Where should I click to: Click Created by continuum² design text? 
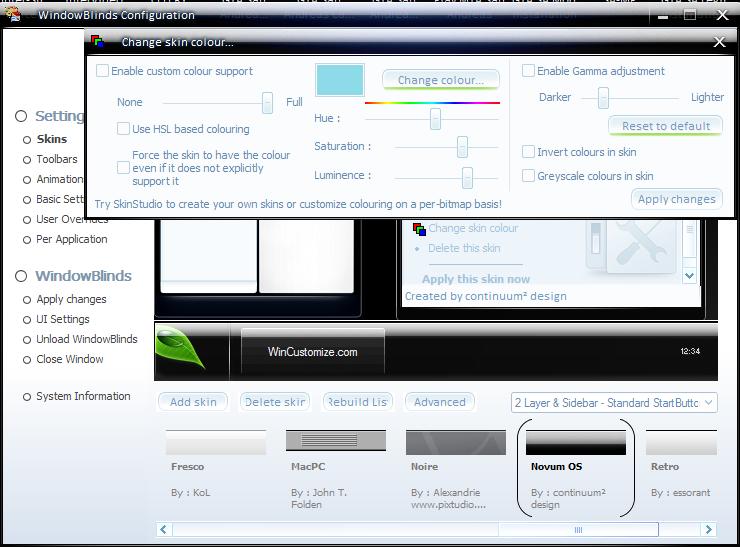coord(486,296)
